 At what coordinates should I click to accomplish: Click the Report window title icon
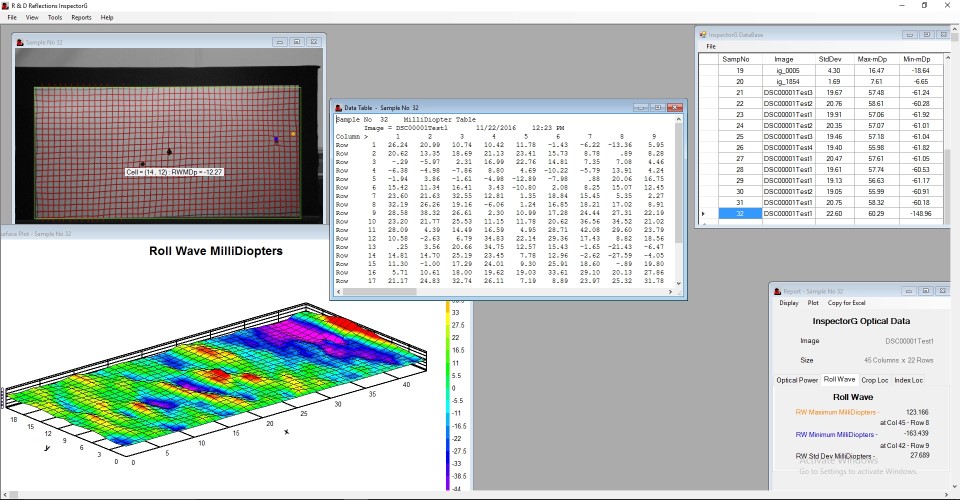pyautogui.click(x=776, y=289)
